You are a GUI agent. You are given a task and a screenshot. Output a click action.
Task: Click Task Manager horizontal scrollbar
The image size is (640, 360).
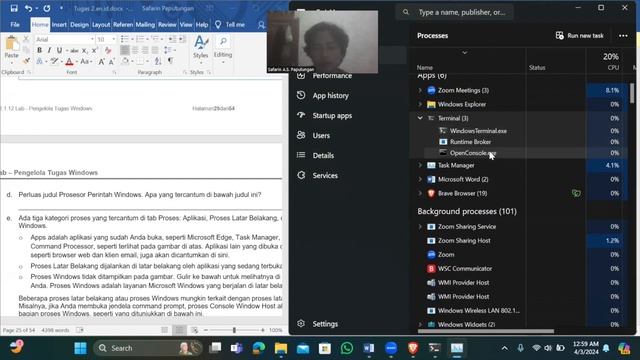click(486, 331)
